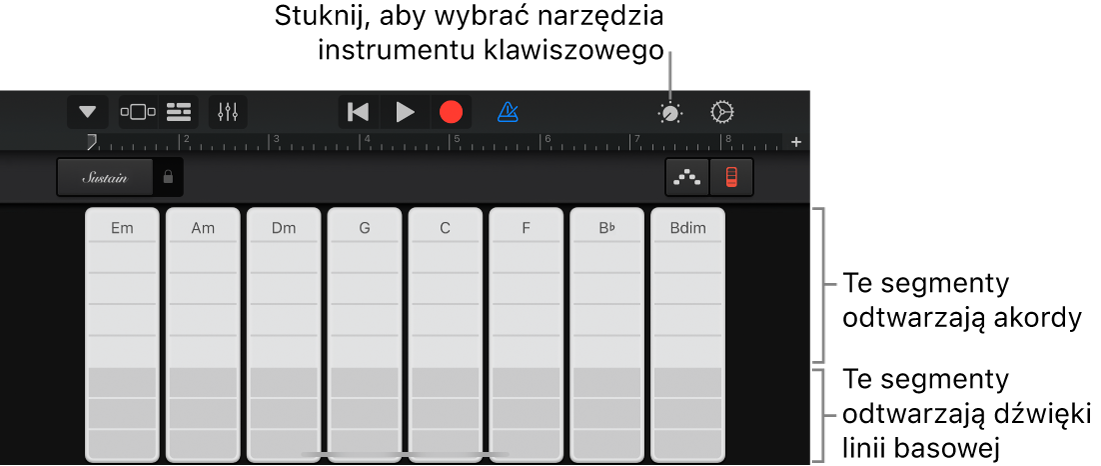Open the arpeggiator button
The width and height of the screenshot is (1101, 466).
(688, 177)
